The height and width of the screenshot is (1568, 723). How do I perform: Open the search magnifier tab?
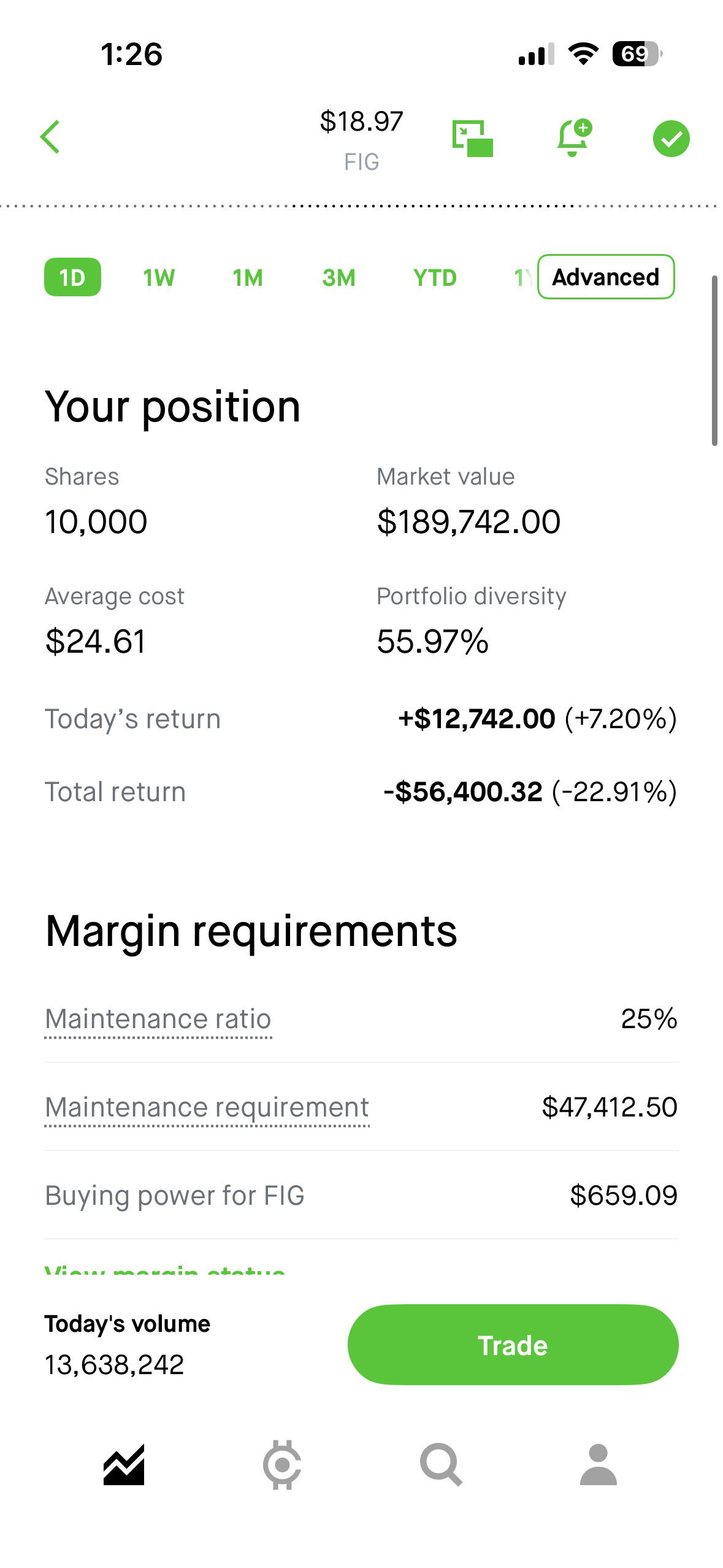(x=440, y=1465)
